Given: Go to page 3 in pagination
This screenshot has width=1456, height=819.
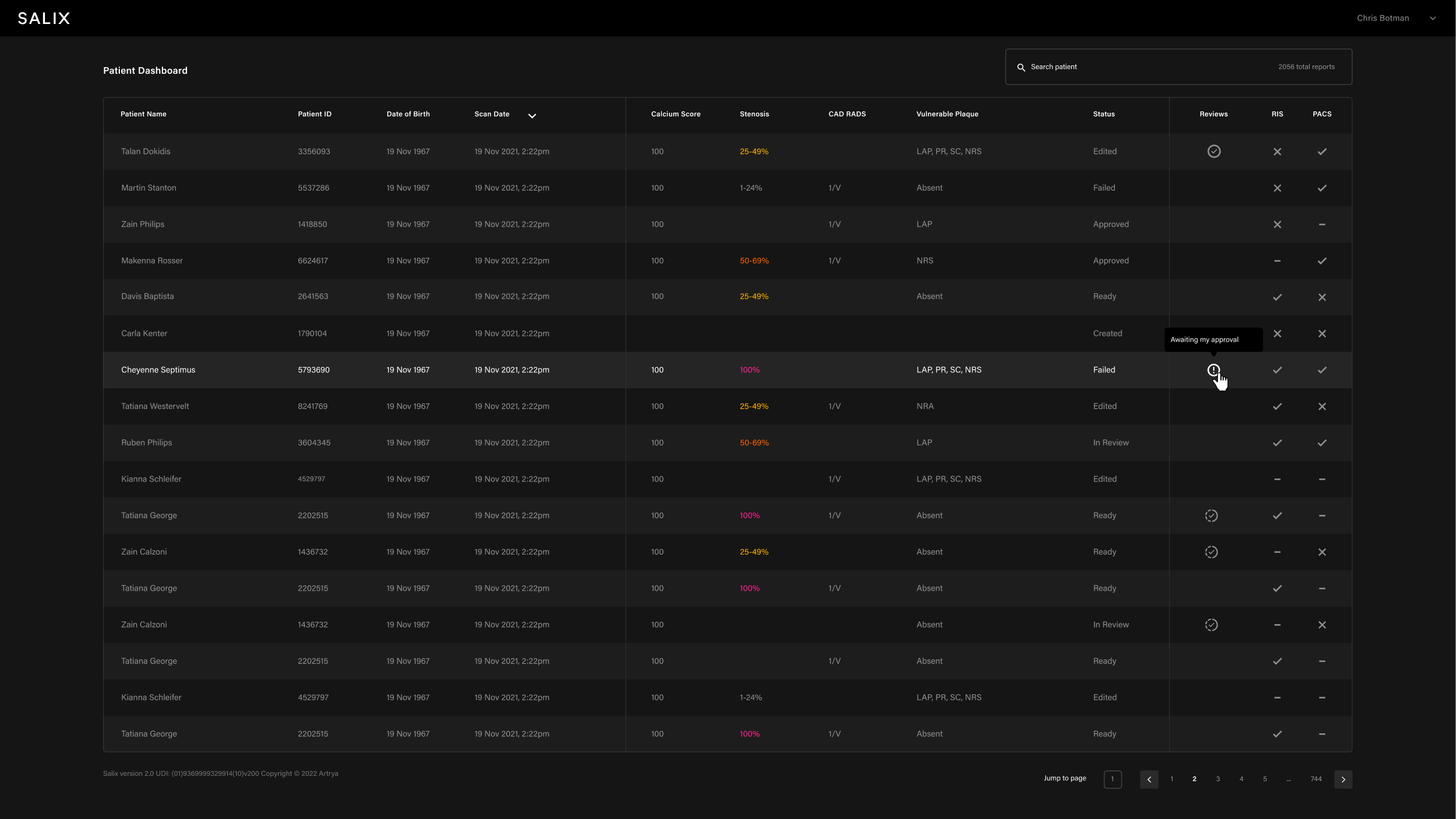Looking at the screenshot, I should click(x=1217, y=779).
